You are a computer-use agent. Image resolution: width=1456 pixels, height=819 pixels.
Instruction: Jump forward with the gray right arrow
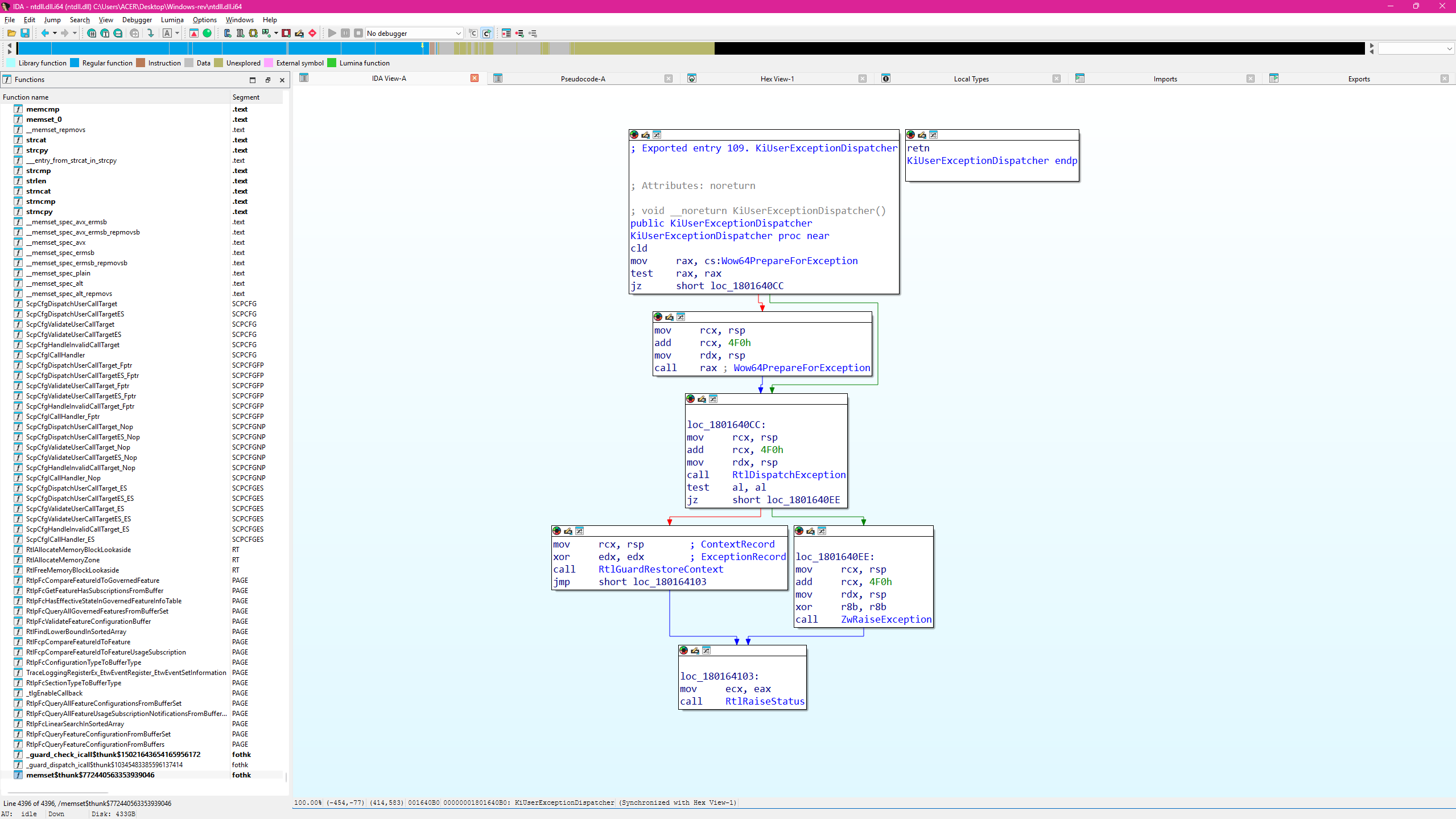tap(65, 33)
